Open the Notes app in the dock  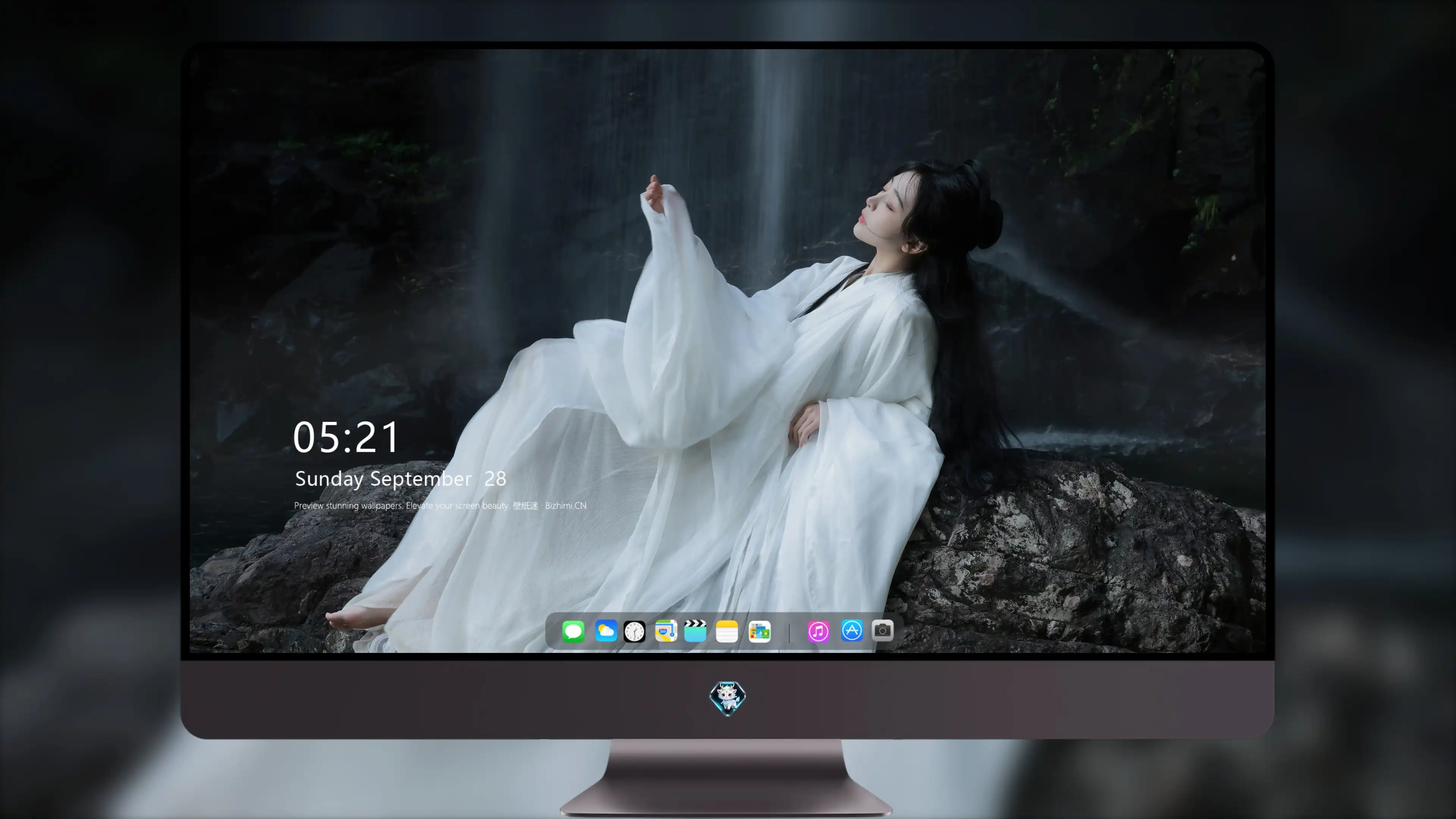(x=727, y=631)
